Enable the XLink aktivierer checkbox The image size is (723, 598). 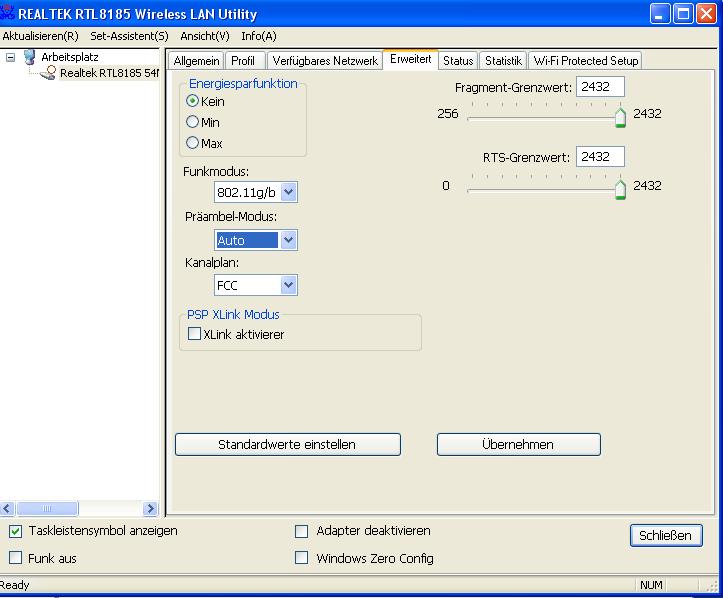click(195, 335)
